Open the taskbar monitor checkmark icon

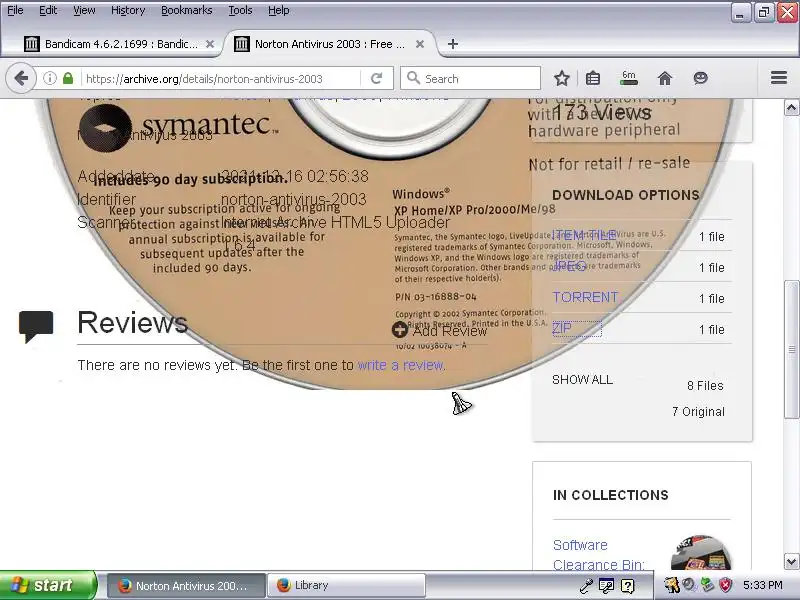[607, 586]
